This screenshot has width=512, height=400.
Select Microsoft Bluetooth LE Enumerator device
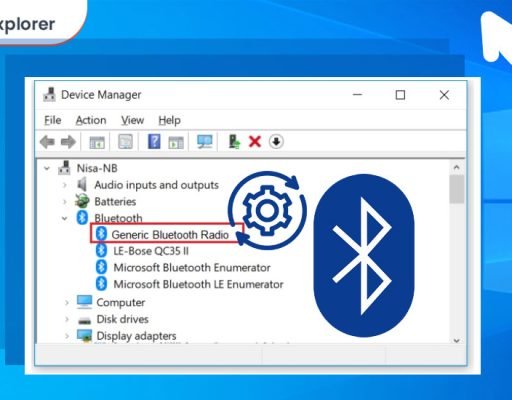[x=198, y=284]
